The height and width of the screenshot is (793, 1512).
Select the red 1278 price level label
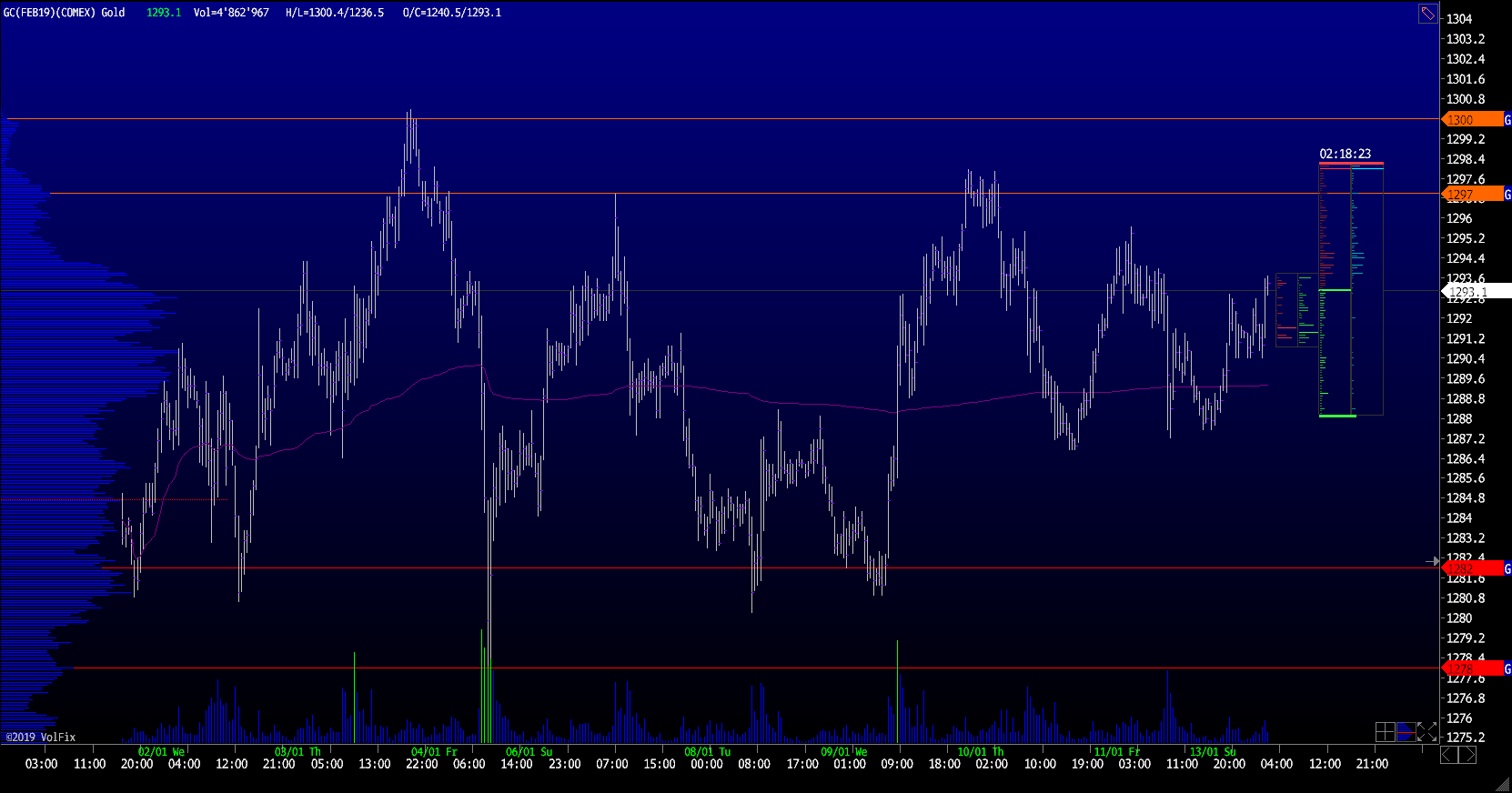click(1471, 668)
